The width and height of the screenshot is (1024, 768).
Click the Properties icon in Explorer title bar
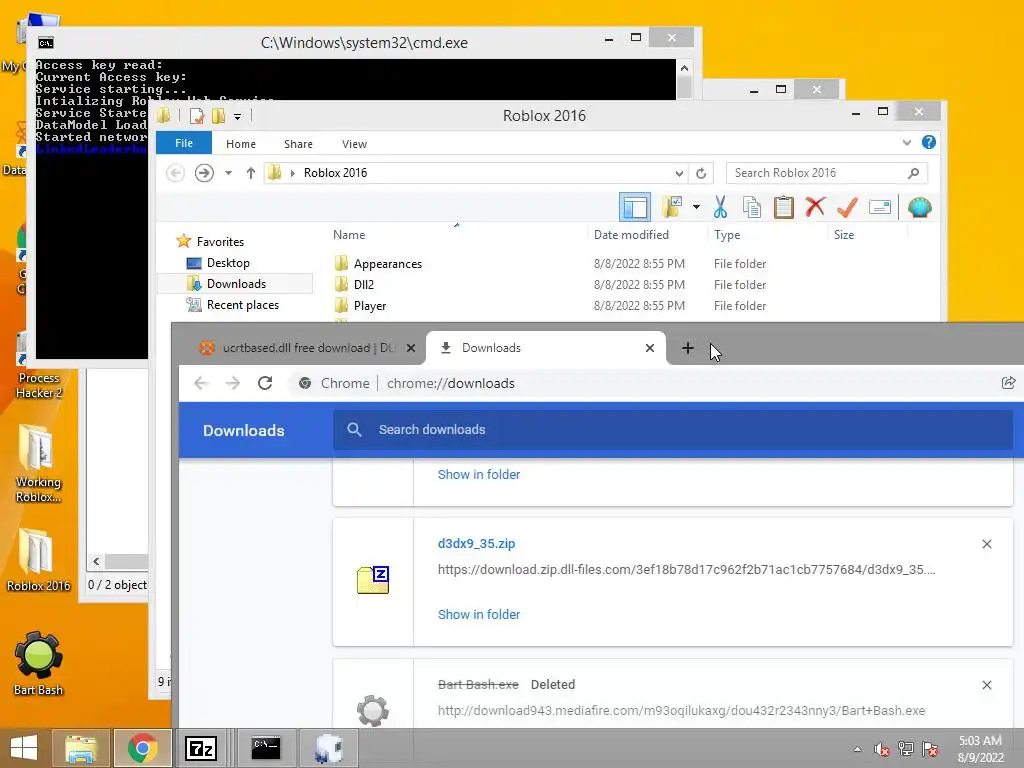[x=196, y=116]
